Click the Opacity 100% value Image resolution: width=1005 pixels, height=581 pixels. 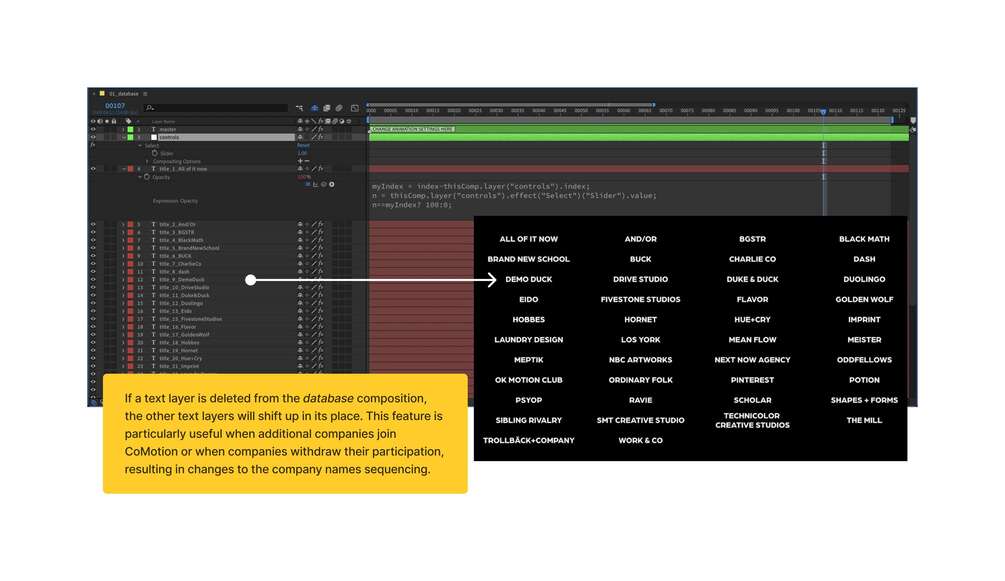304,177
